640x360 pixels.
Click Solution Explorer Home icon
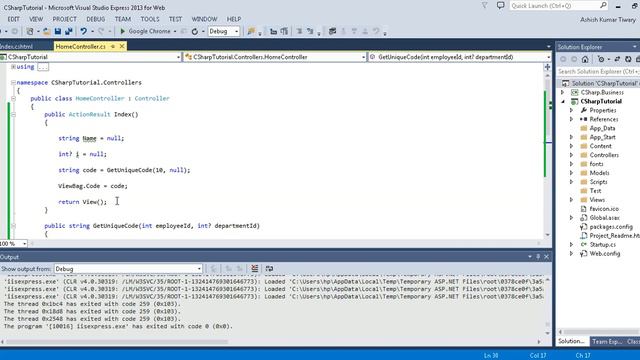point(585,60)
